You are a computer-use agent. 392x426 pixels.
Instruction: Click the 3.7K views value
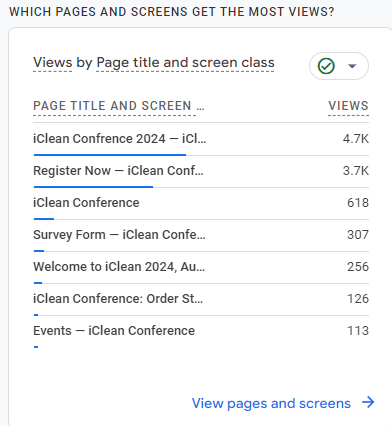[356, 171]
